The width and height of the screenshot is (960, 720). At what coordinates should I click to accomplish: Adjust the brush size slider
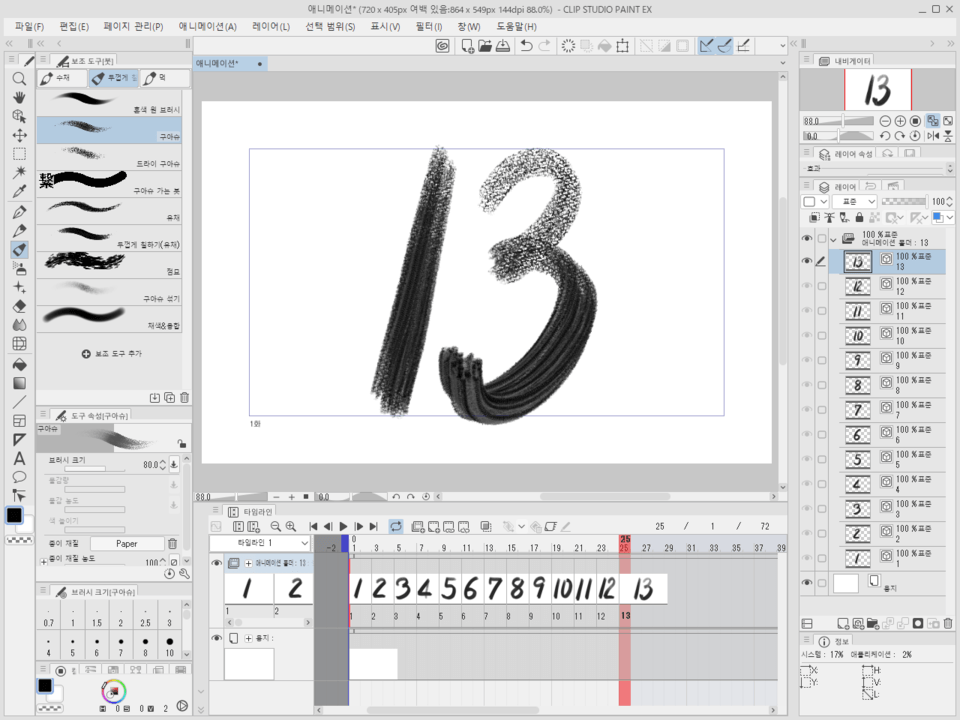coord(94,469)
